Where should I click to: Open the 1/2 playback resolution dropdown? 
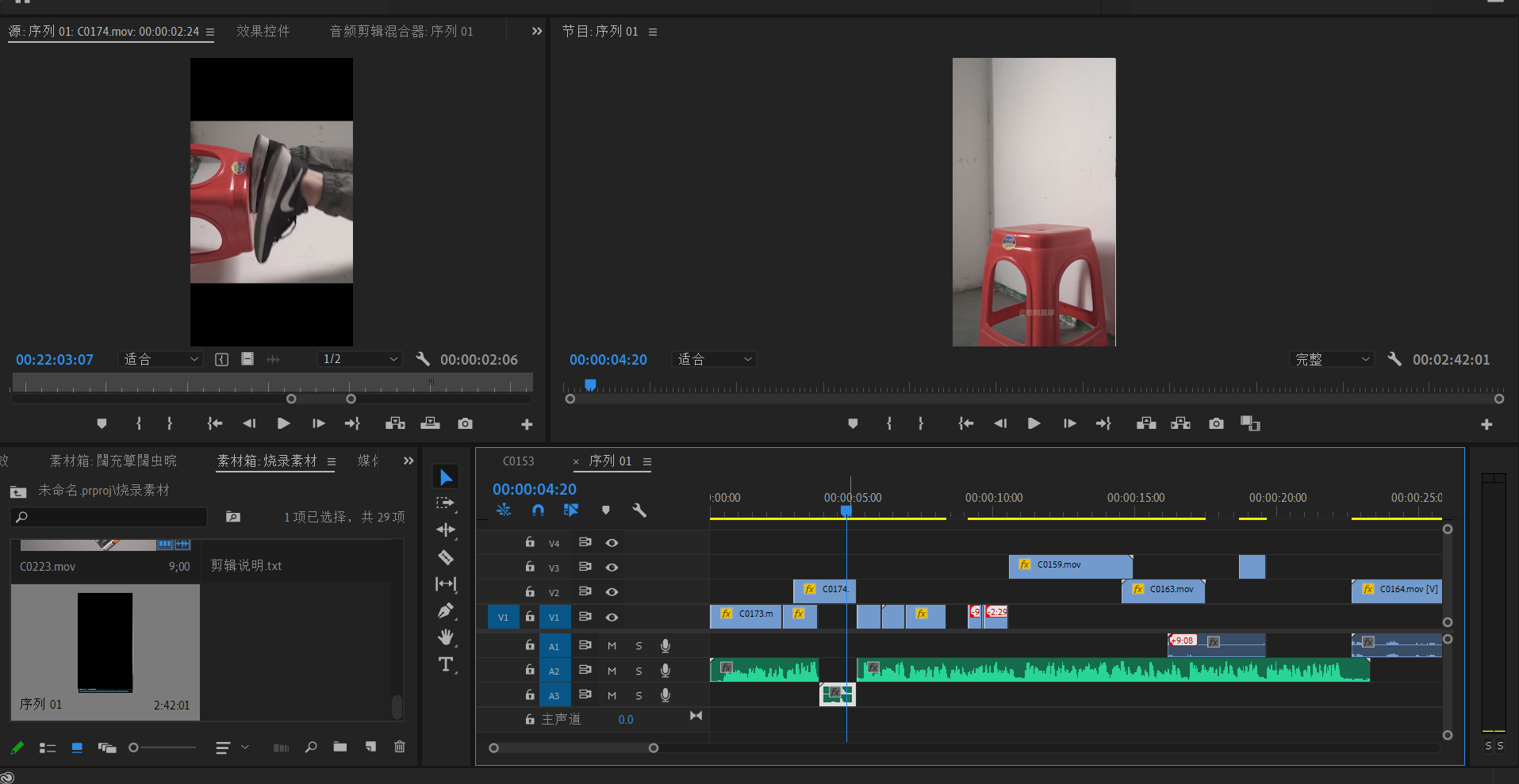(x=360, y=359)
